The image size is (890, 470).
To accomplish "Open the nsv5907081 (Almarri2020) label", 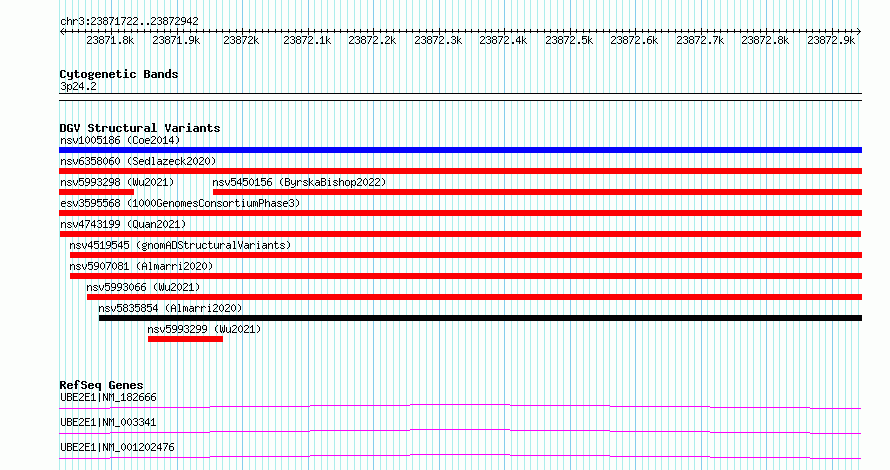I will click(141, 266).
